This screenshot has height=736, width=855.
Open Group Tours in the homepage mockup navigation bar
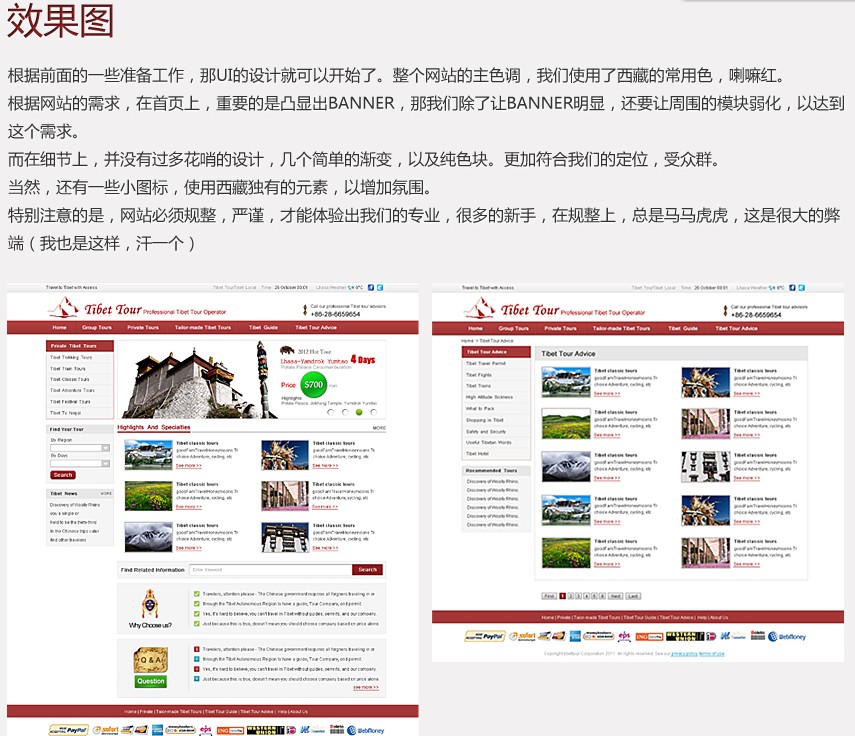(97, 327)
